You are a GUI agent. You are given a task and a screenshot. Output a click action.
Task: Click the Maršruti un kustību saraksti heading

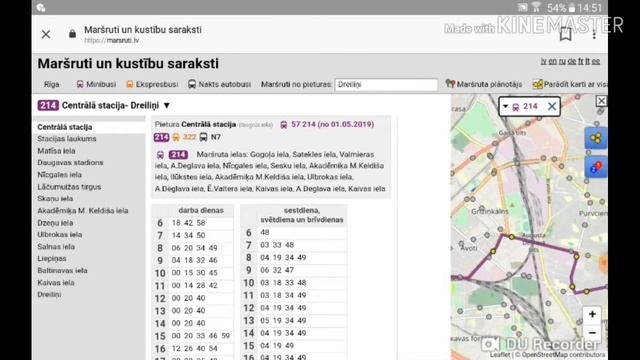[x=128, y=64]
